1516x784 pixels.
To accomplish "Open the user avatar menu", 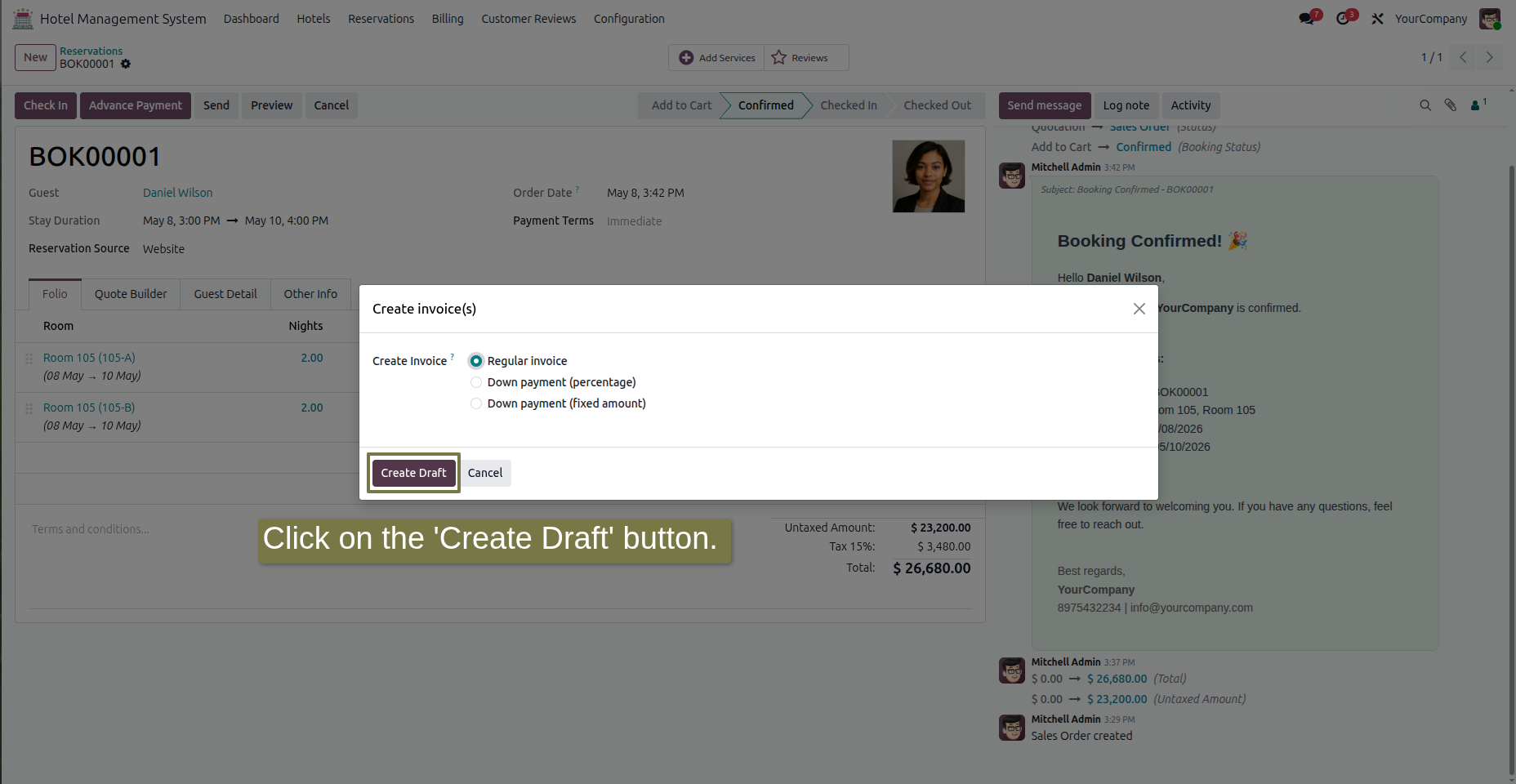I will pos(1490,18).
